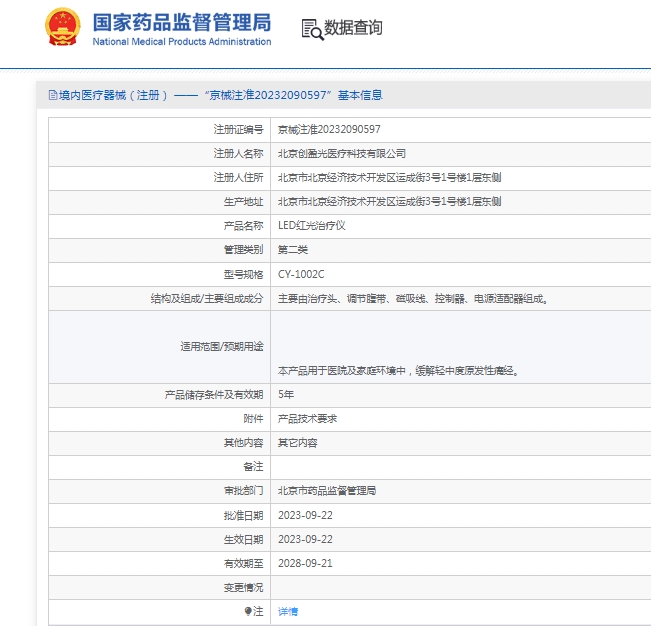This screenshot has width=651, height=626.
Task: Select registrant name 北京创盈光医疗科技有限公司
Action: click(x=341, y=154)
